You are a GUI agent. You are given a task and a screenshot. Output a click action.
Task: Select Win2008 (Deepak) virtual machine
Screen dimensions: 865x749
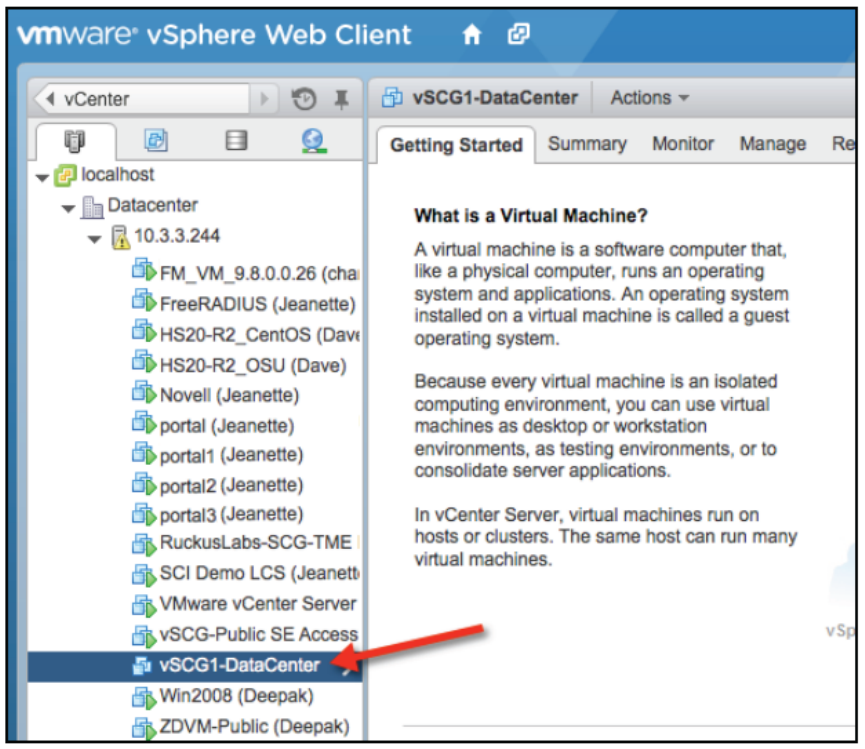237,696
